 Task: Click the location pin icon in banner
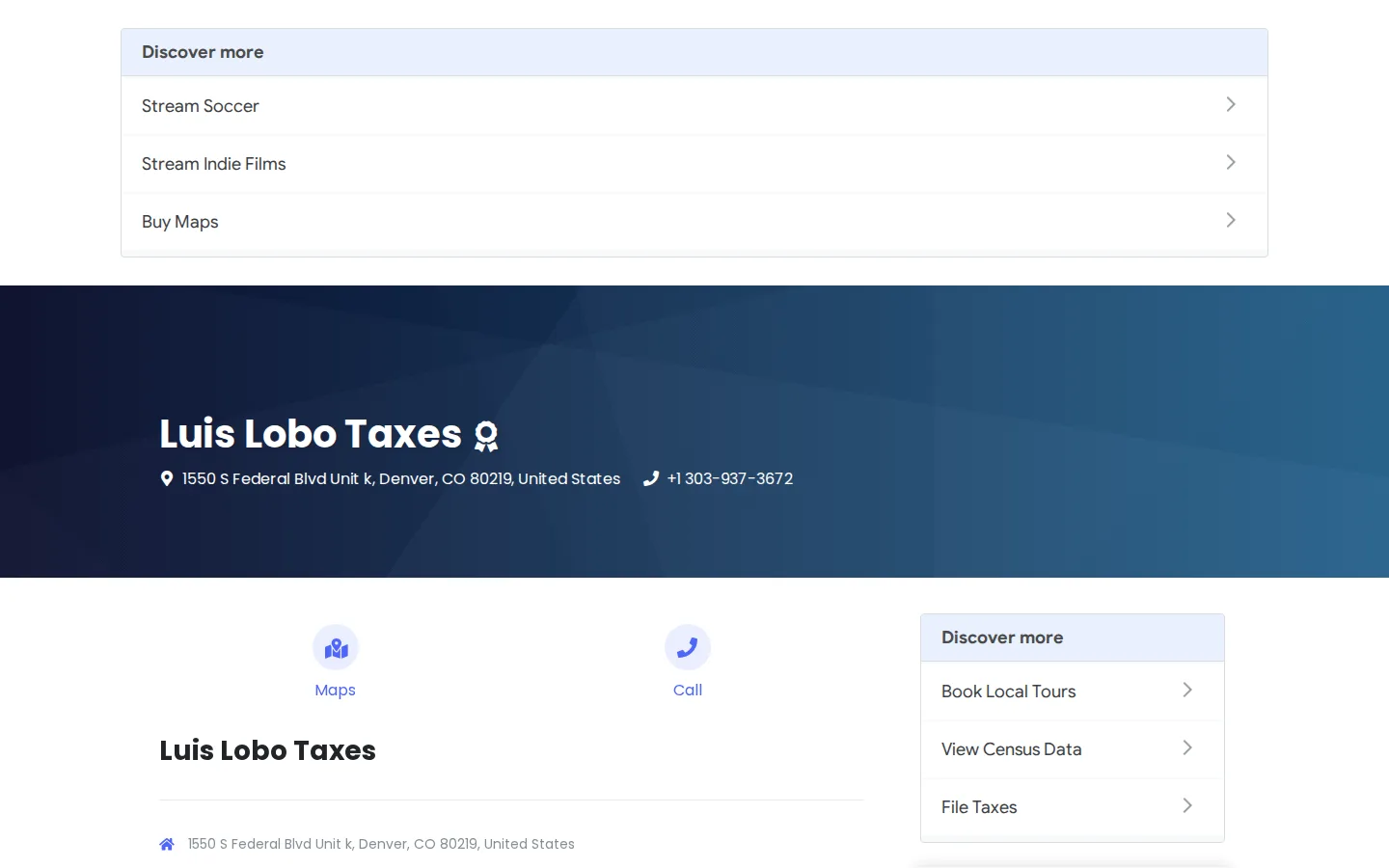[x=167, y=478]
